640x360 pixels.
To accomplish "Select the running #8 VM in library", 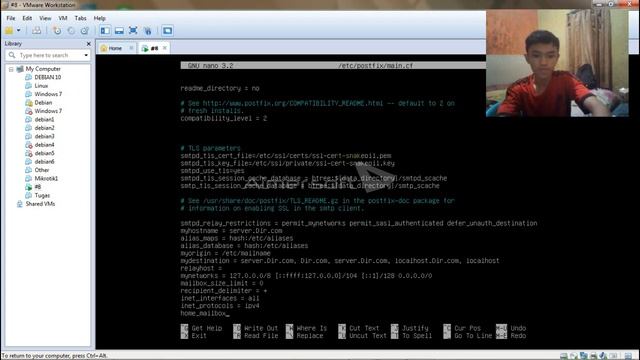I will (x=38, y=187).
